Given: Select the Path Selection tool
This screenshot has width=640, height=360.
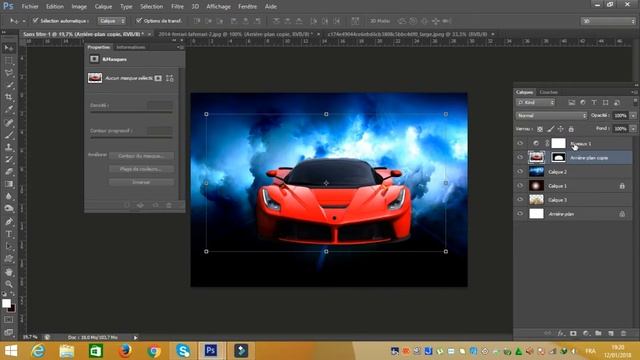Looking at the screenshot, I should pos(9,246).
